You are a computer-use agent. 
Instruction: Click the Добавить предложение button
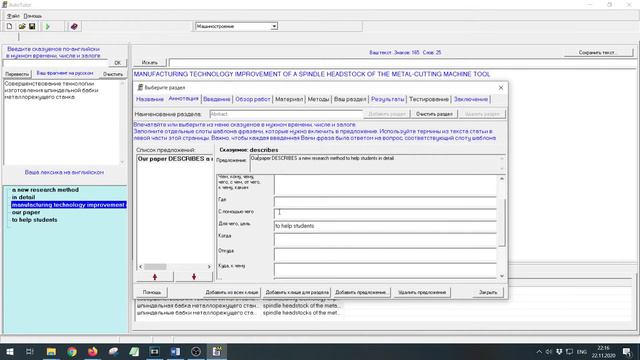point(362,292)
